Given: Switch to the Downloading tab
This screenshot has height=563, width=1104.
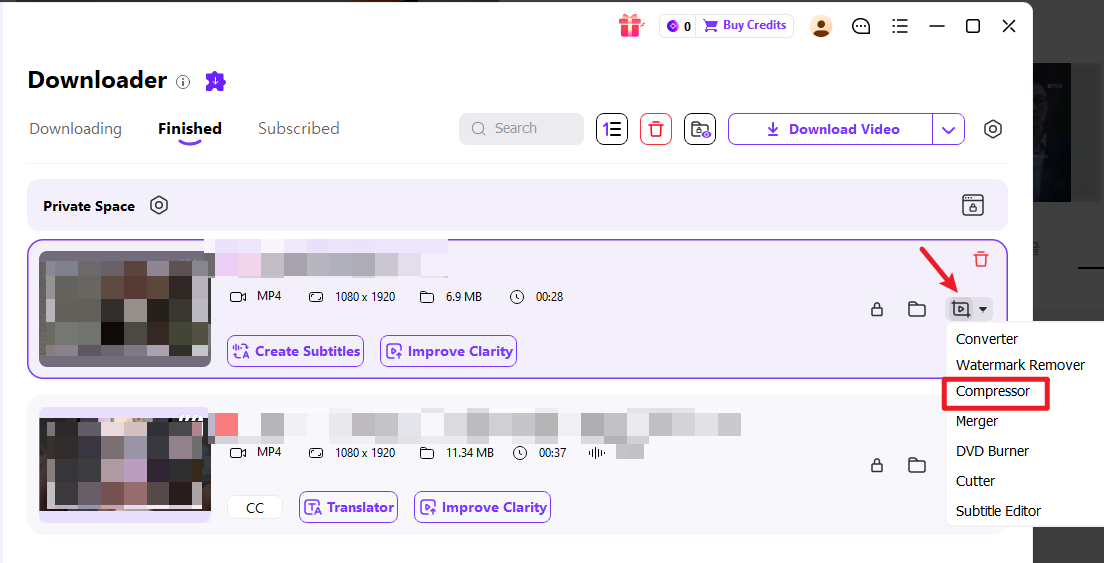Looking at the screenshot, I should point(75,129).
